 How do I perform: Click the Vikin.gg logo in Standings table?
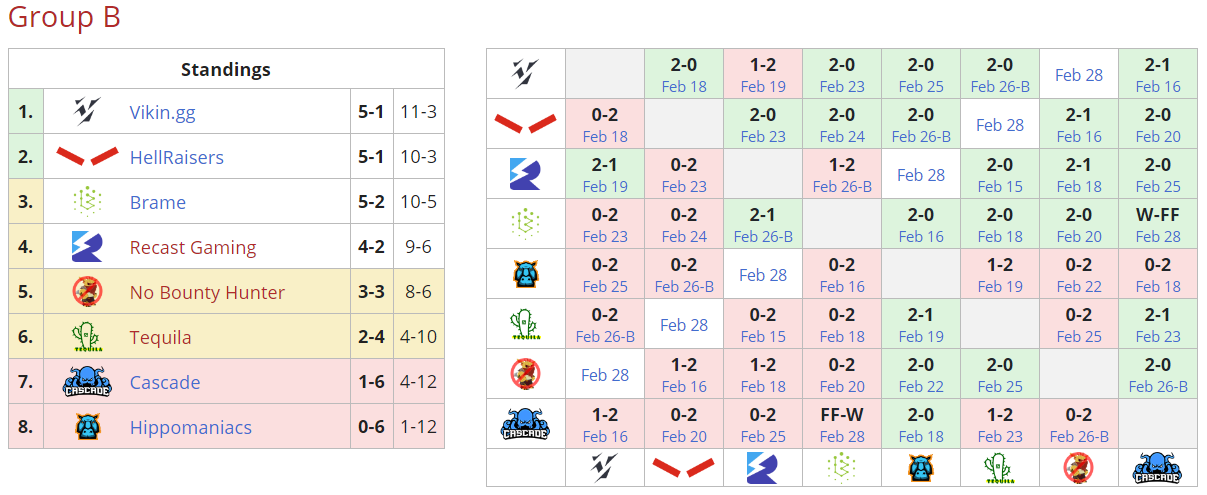pos(87,112)
